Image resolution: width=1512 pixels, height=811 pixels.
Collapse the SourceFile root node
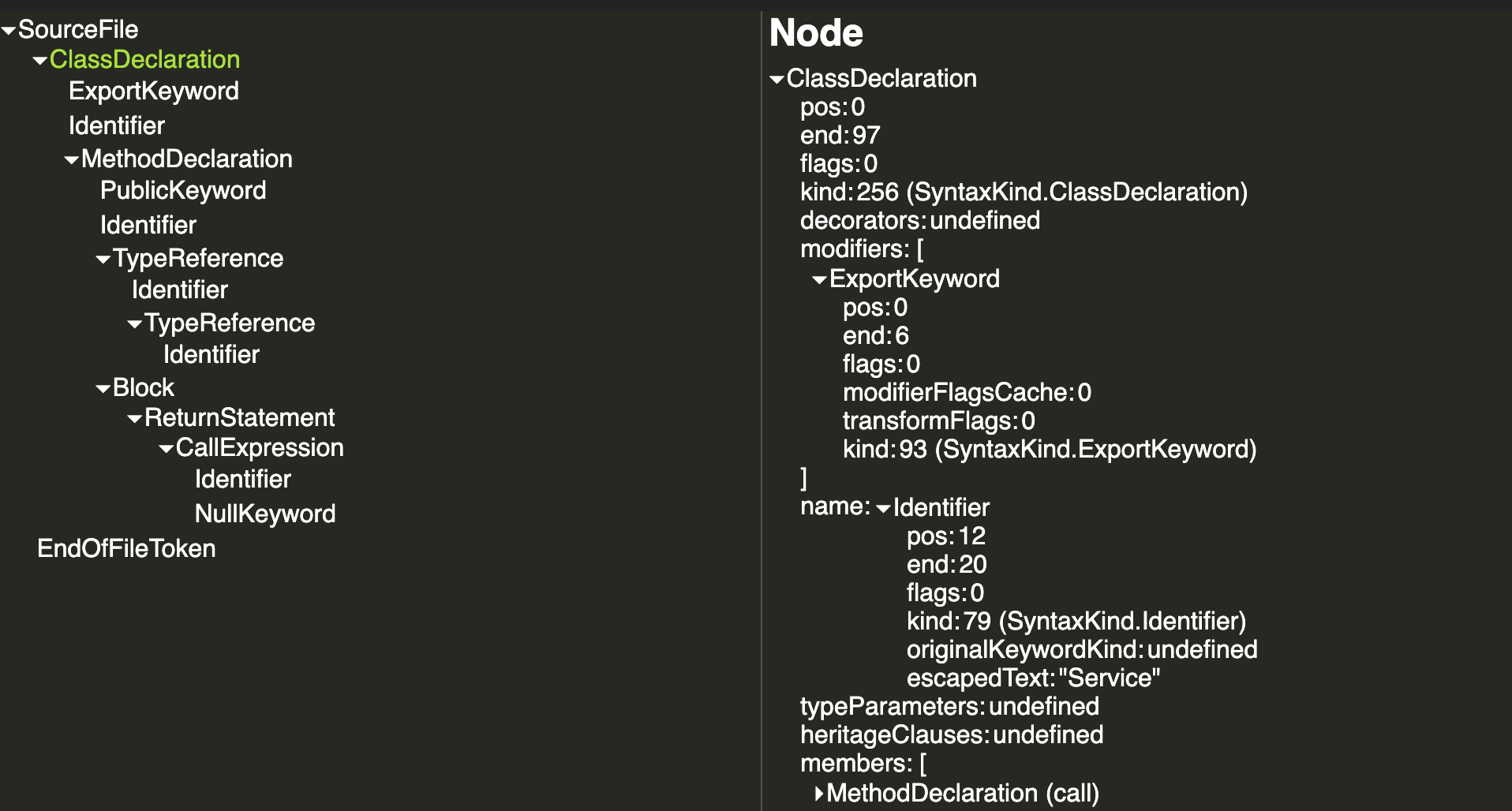(9, 29)
